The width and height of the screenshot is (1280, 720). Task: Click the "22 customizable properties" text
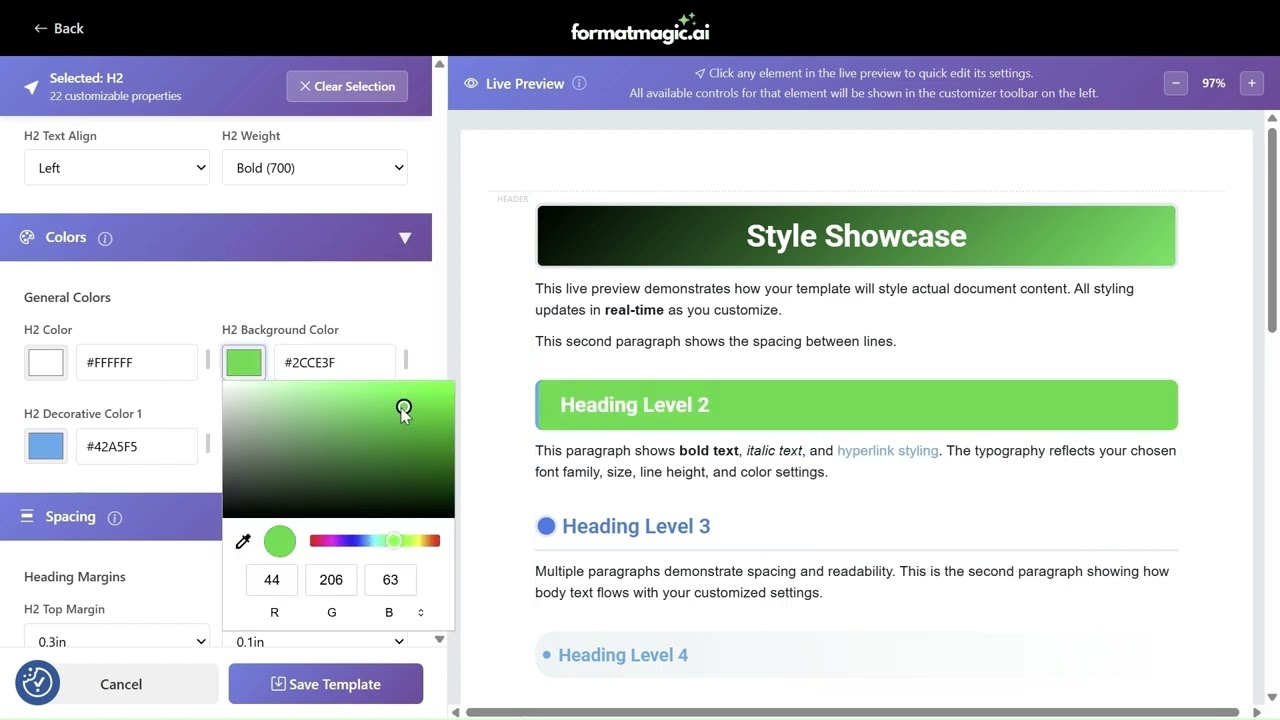(x=116, y=96)
